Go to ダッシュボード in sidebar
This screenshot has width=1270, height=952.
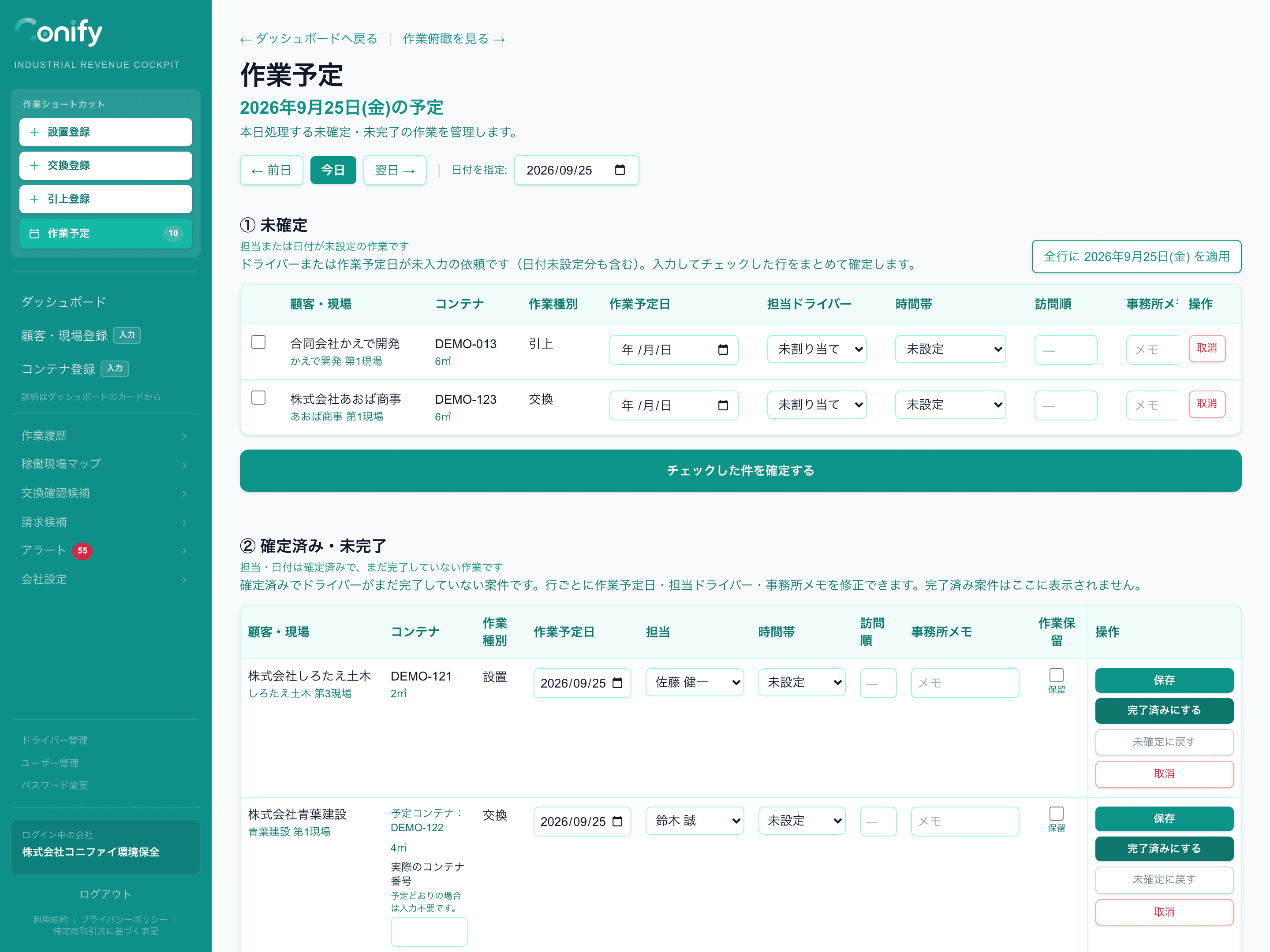[x=64, y=302]
